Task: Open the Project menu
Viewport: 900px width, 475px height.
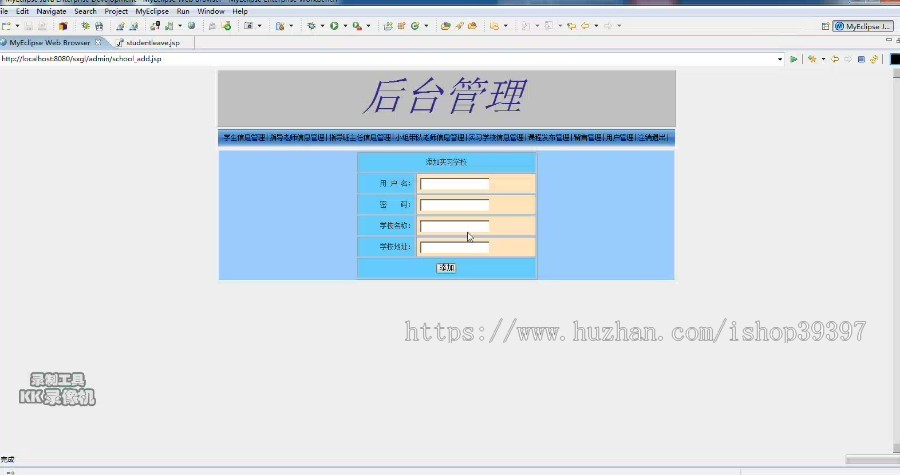Action: [116, 11]
